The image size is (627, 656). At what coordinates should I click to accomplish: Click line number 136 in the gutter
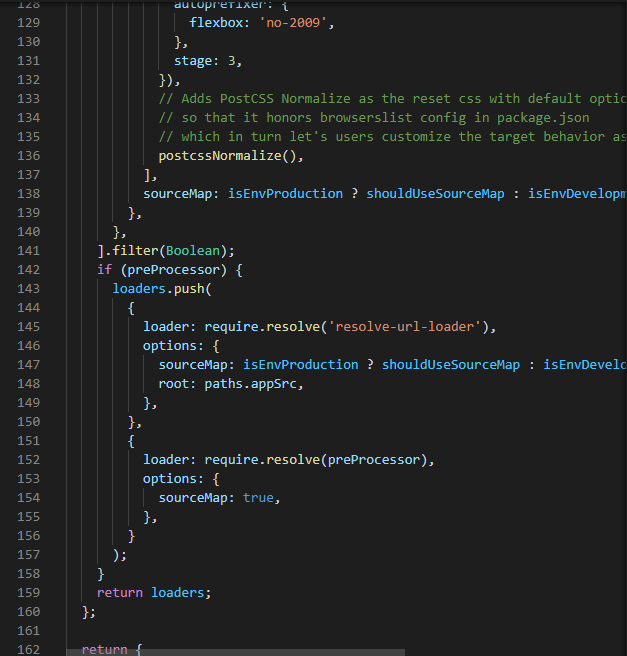[28, 156]
